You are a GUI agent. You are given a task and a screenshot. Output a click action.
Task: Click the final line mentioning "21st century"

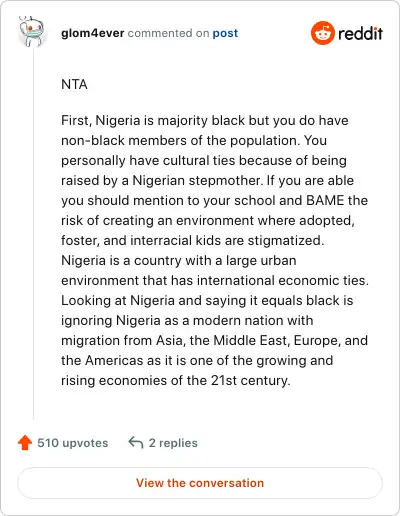point(176,380)
